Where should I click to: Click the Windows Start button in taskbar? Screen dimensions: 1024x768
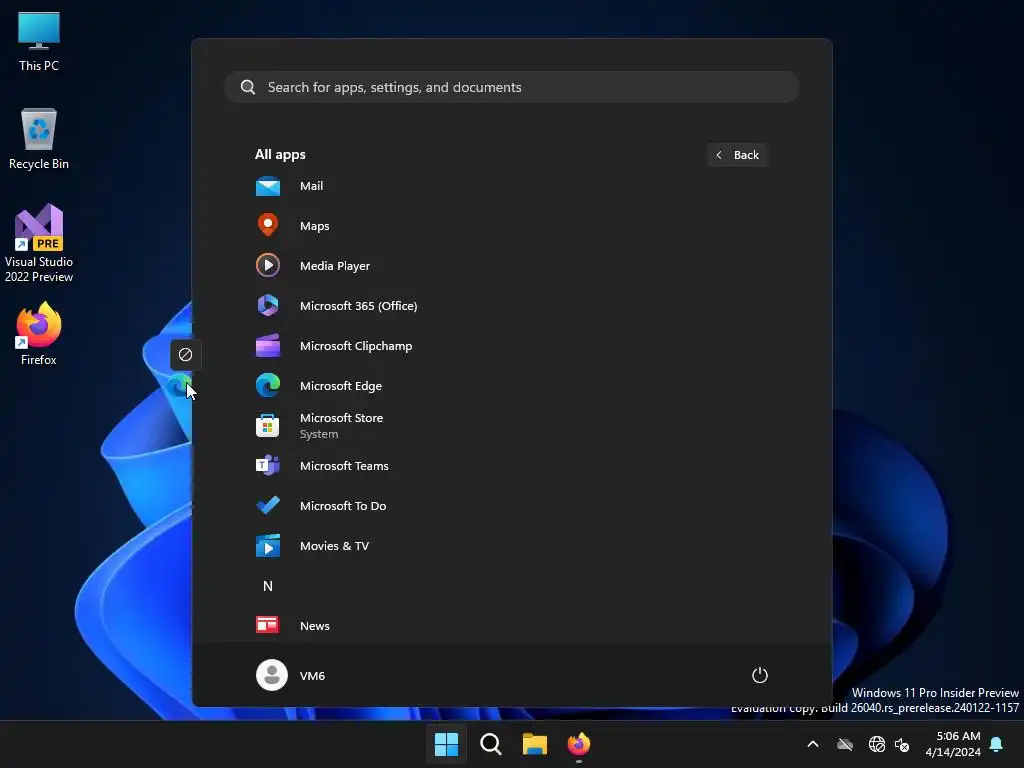tap(447, 744)
